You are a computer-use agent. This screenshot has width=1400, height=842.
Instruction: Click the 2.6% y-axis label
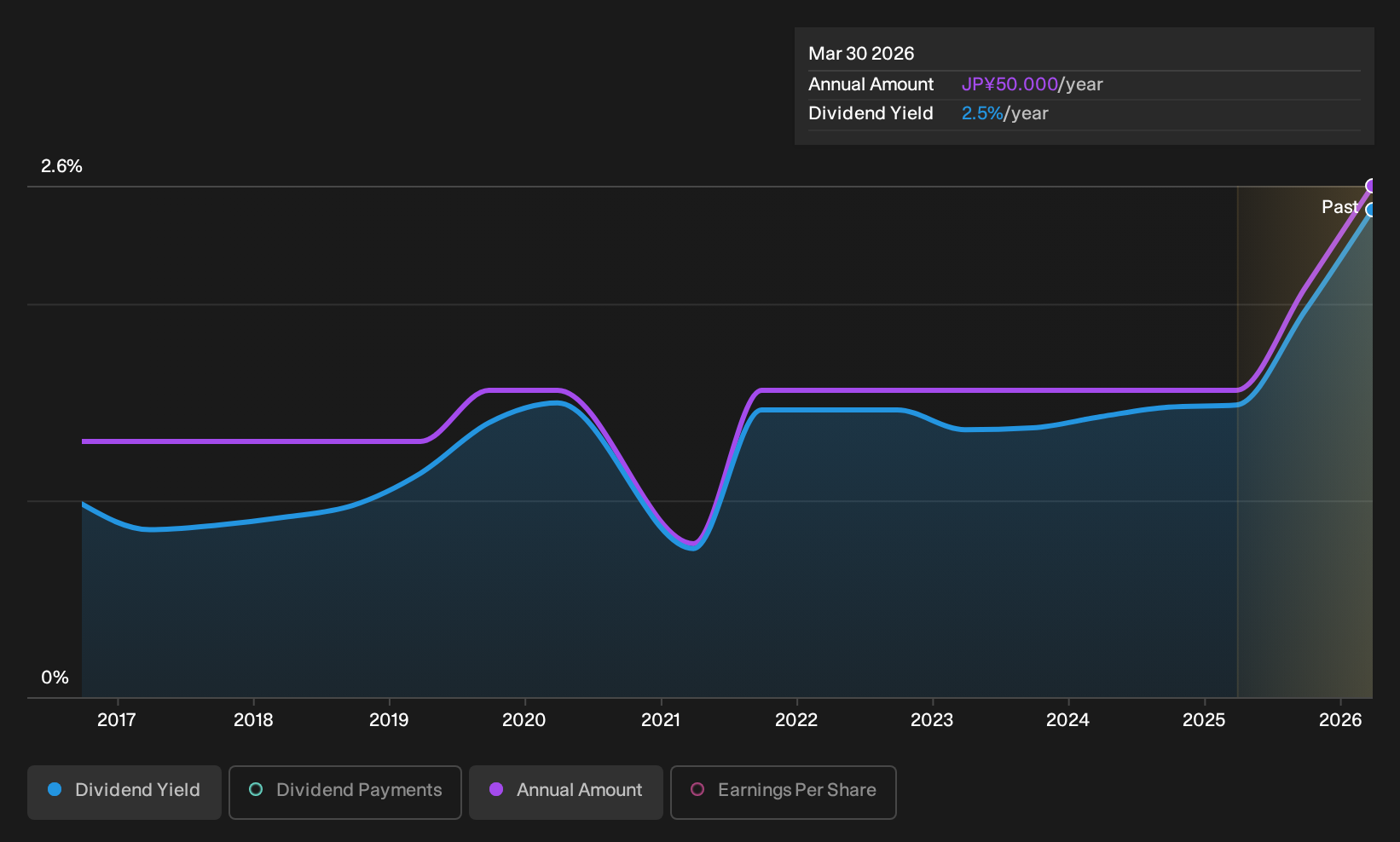(61, 166)
